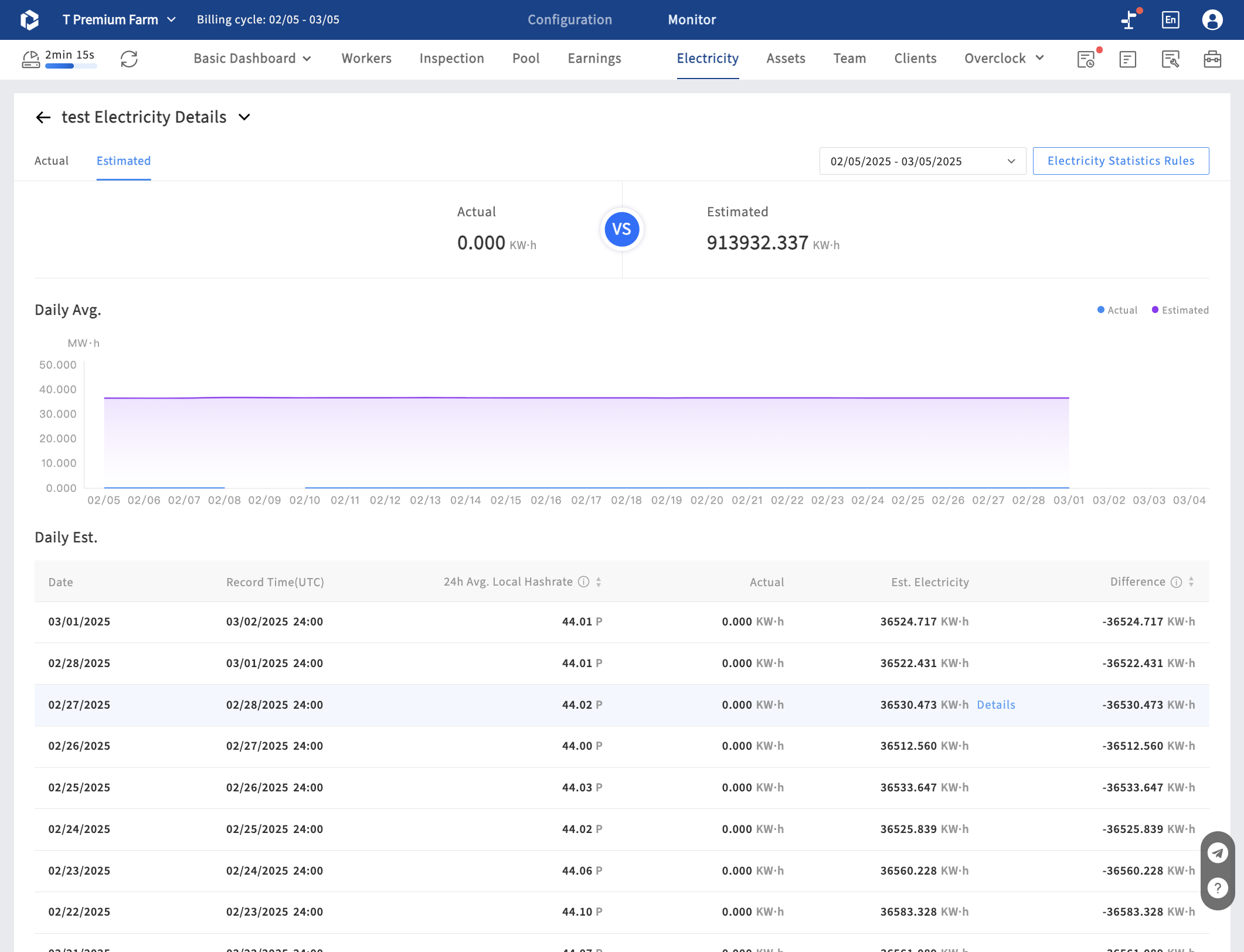Open the Pool page
This screenshot has width=1244, height=952.
coord(526,59)
